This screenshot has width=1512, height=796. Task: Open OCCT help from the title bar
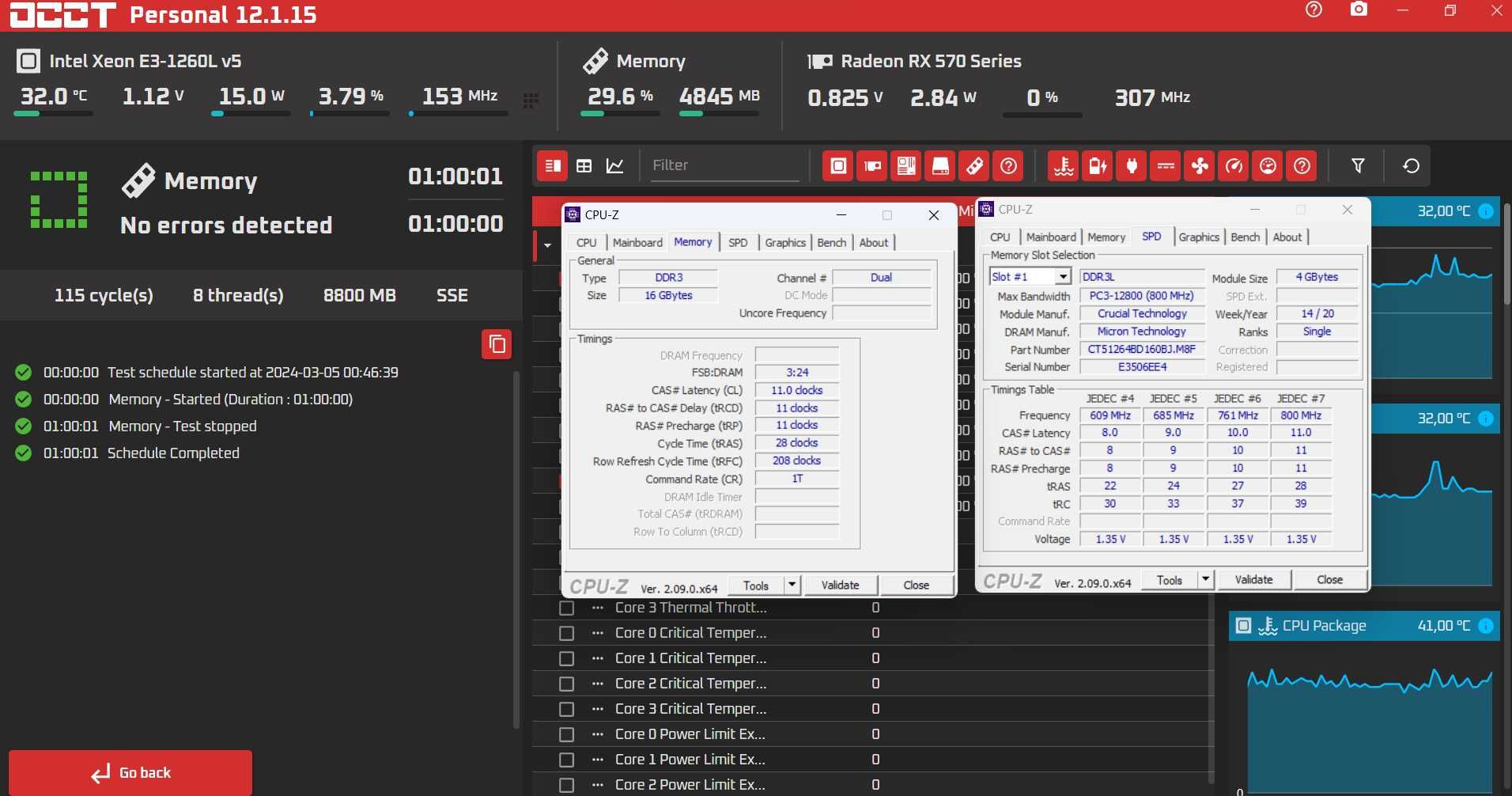point(1314,9)
